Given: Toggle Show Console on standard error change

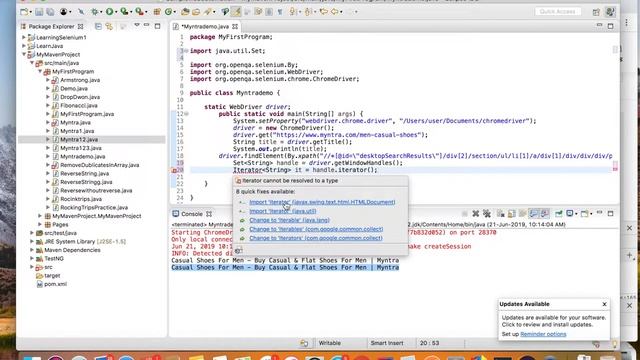Looking at the screenshot, I should (544, 213).
